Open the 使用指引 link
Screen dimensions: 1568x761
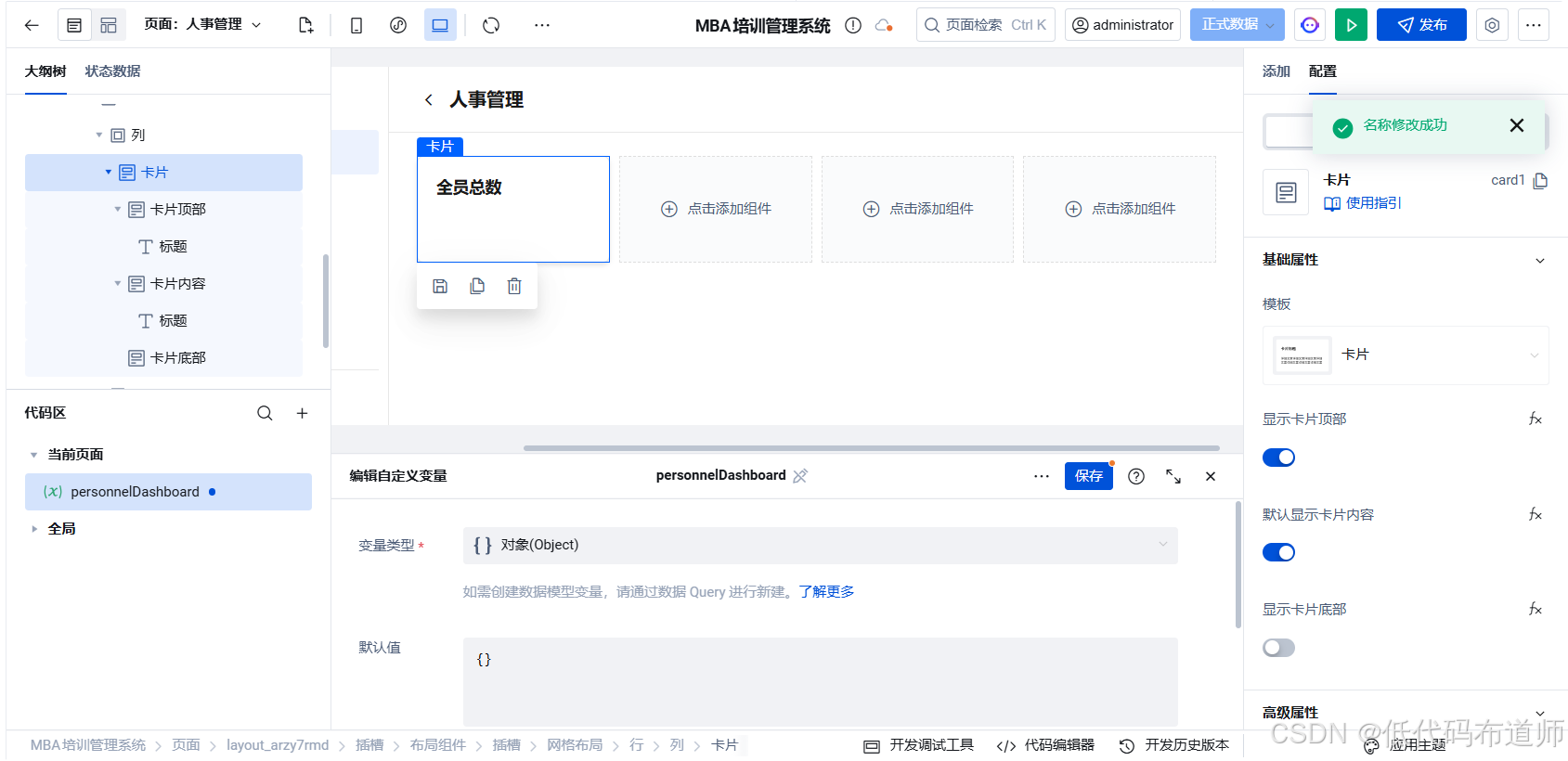click(1363, 203)
